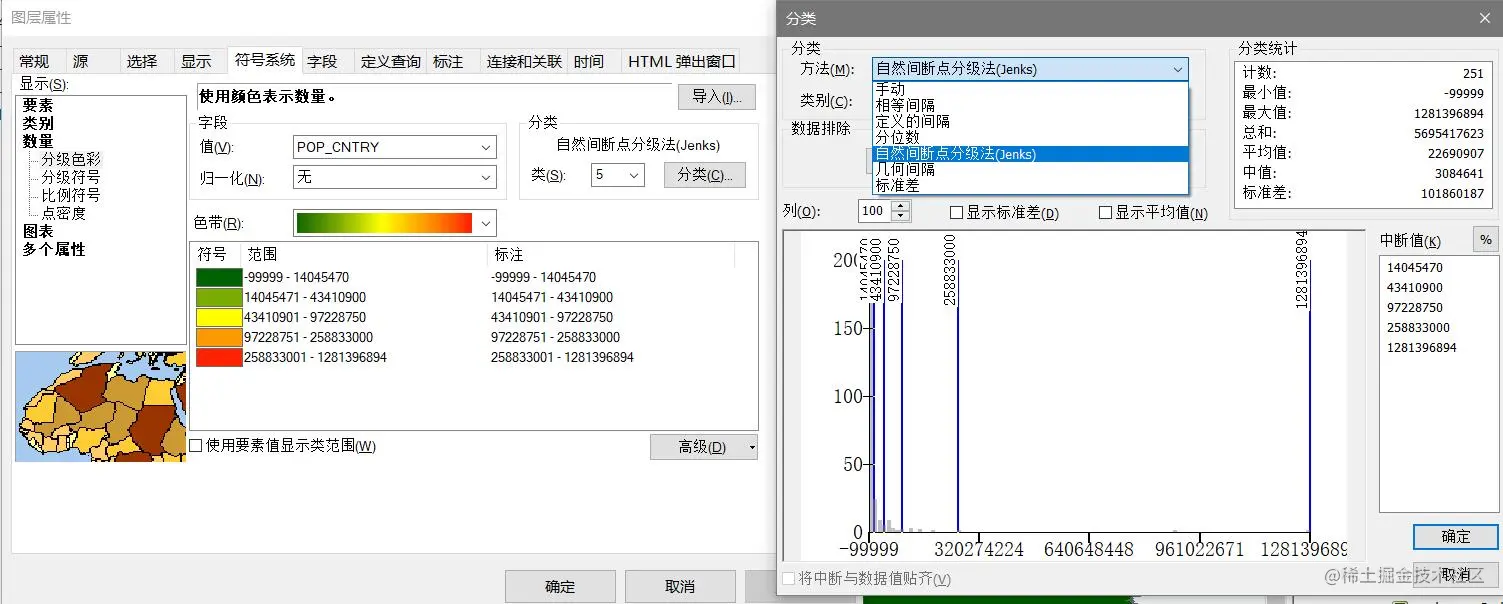Select 分级色彩 under 数量
The image size is (1503, 604).
[x=70, y=159]
